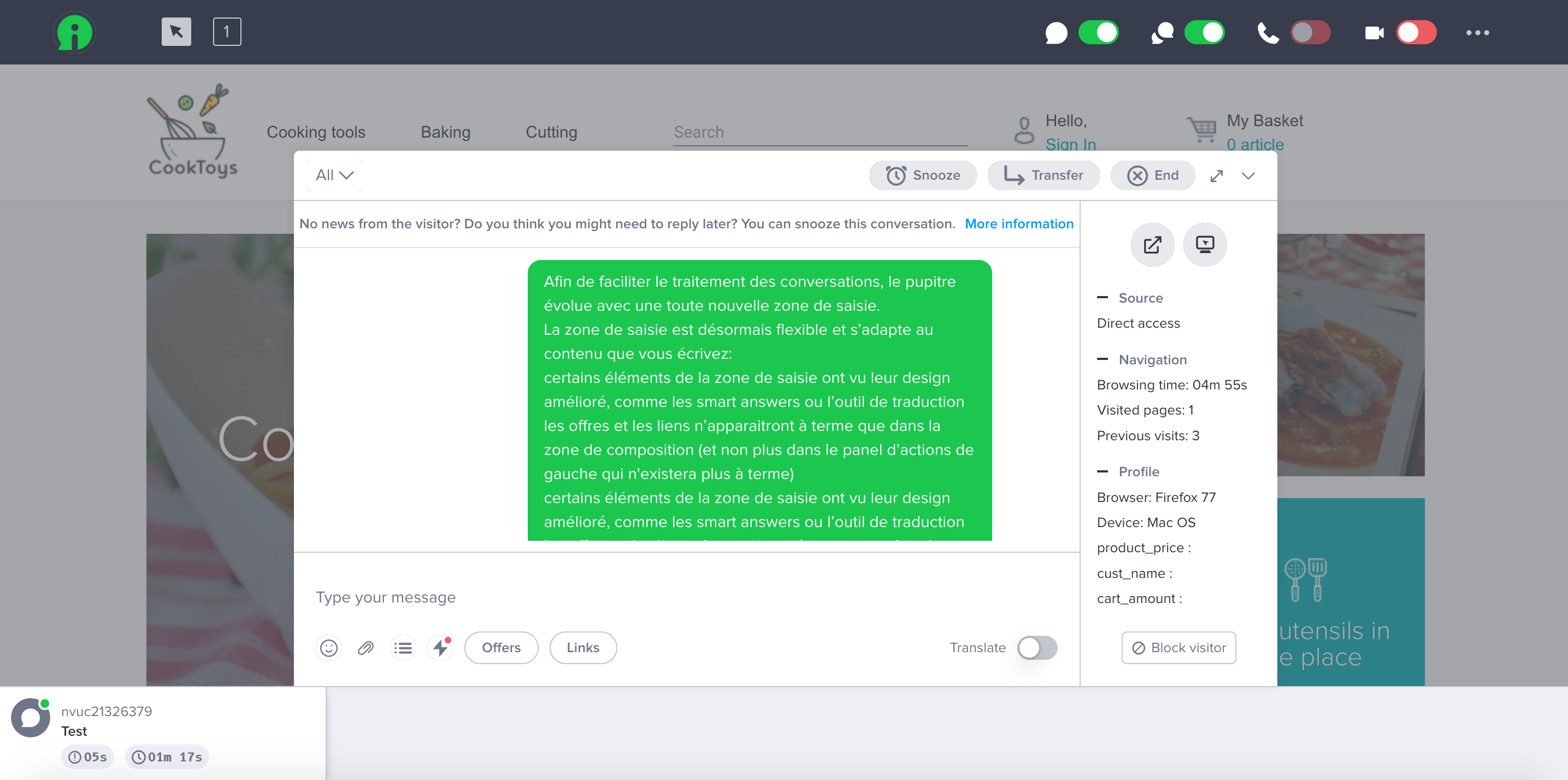Toggle the video availability switch
Viewport: 1568px width, 780px height.
[1417, 33]
